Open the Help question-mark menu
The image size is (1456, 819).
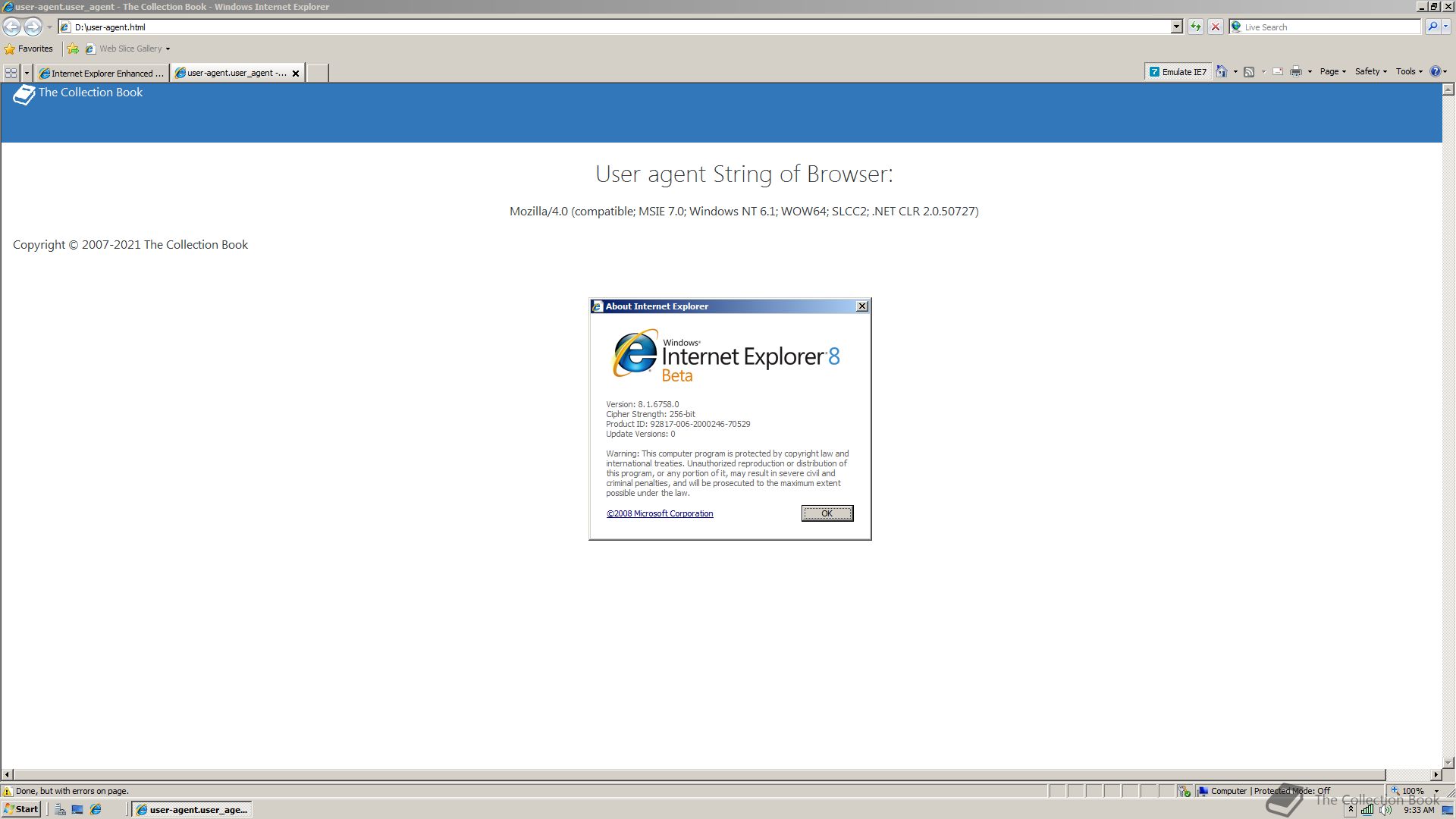(x=1438, y=71)
